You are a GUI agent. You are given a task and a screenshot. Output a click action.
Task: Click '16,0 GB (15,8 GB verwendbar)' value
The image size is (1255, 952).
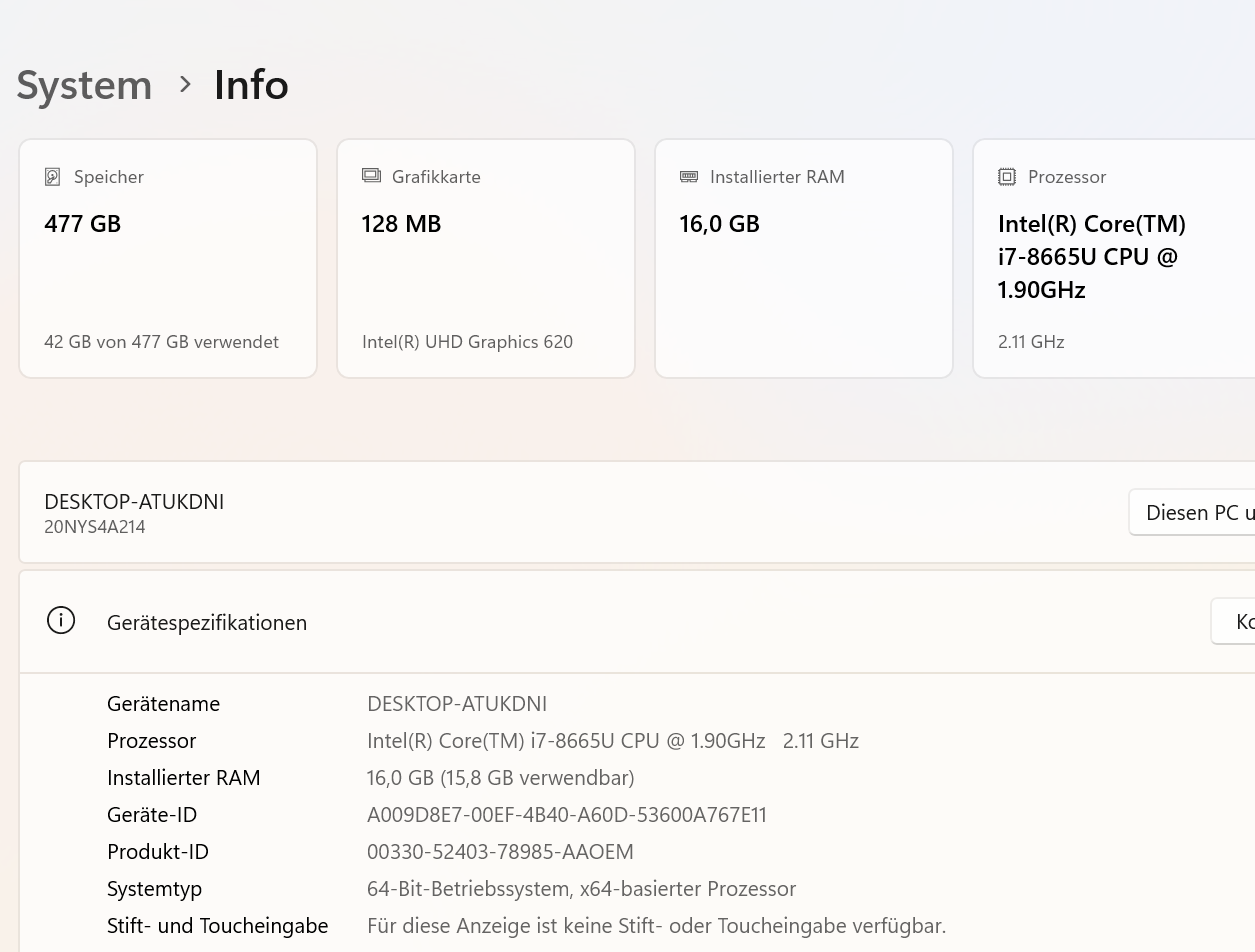click(501, 778)
